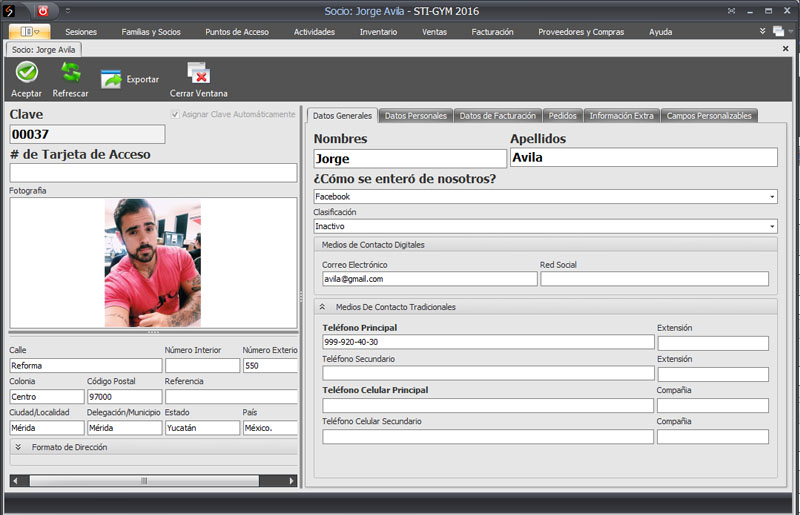The width and height of the screenshot is (800, 515).
Task: Switch to the Datos Personales tab
Action: [416, 116]
